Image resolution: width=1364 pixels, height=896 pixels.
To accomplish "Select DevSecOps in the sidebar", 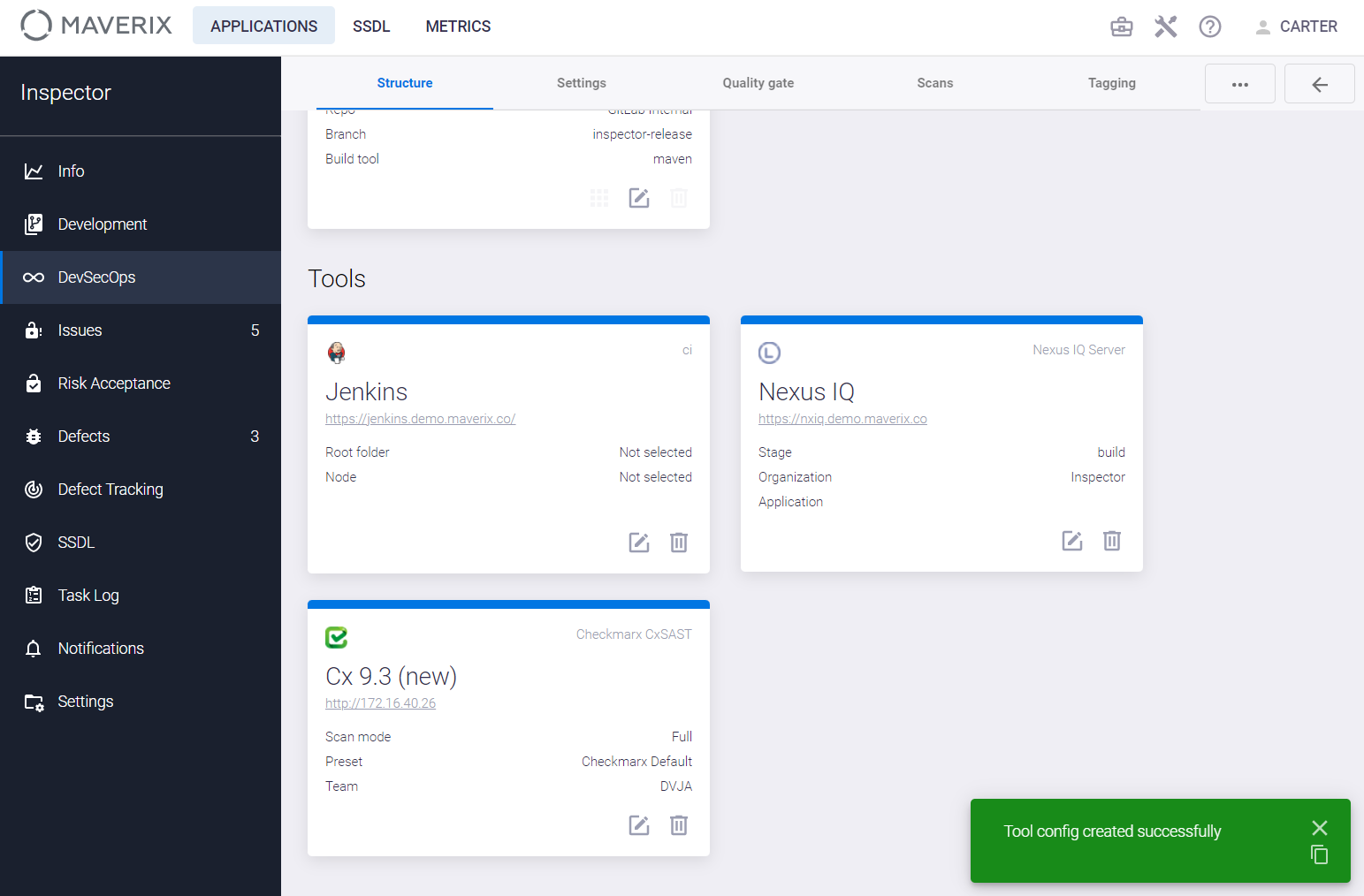I will coord(141,277).
